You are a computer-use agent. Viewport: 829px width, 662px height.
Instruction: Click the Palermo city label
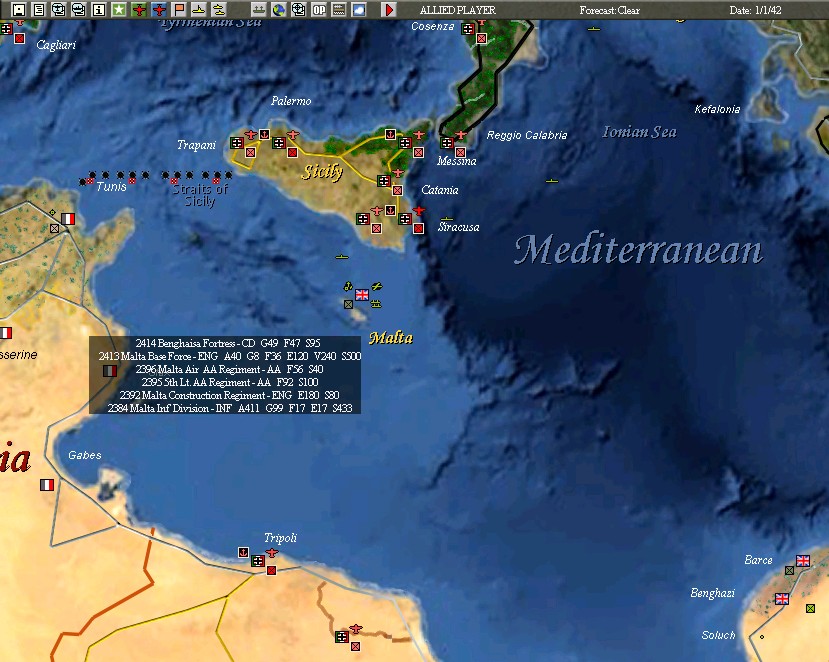pyautogui.click(x=291, y=101)
